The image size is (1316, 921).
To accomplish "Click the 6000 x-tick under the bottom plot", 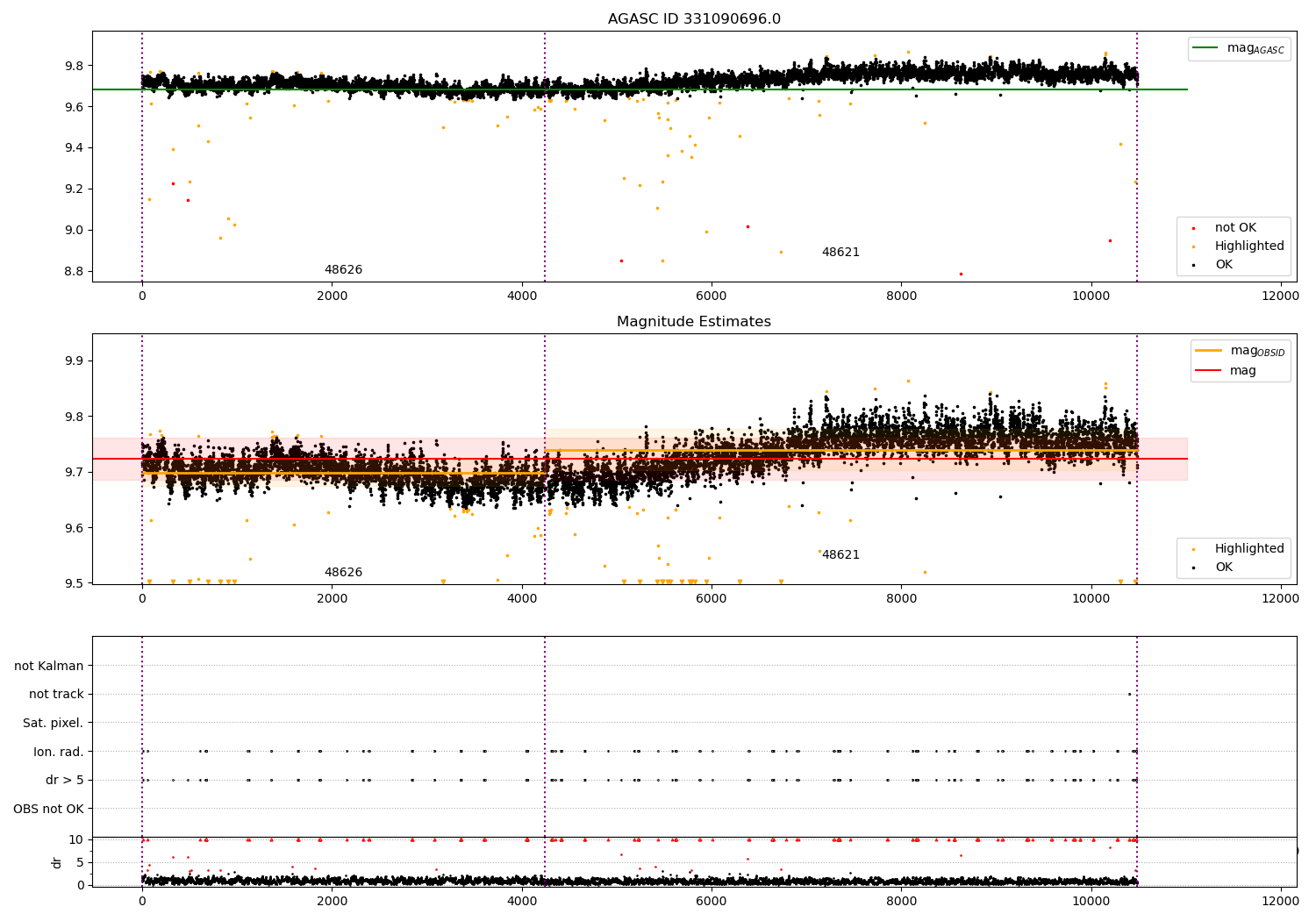I will coord(712,902).
